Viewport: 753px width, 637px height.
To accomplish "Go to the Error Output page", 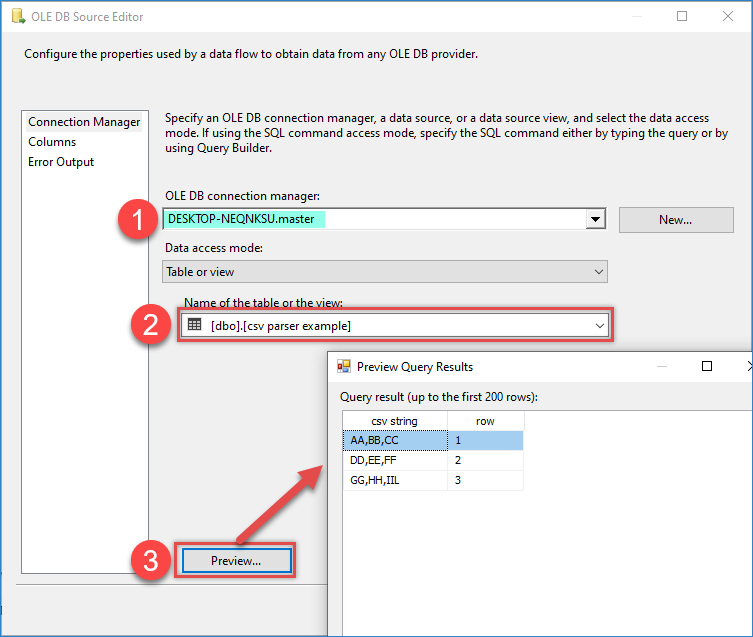I will tap(61, 162).
